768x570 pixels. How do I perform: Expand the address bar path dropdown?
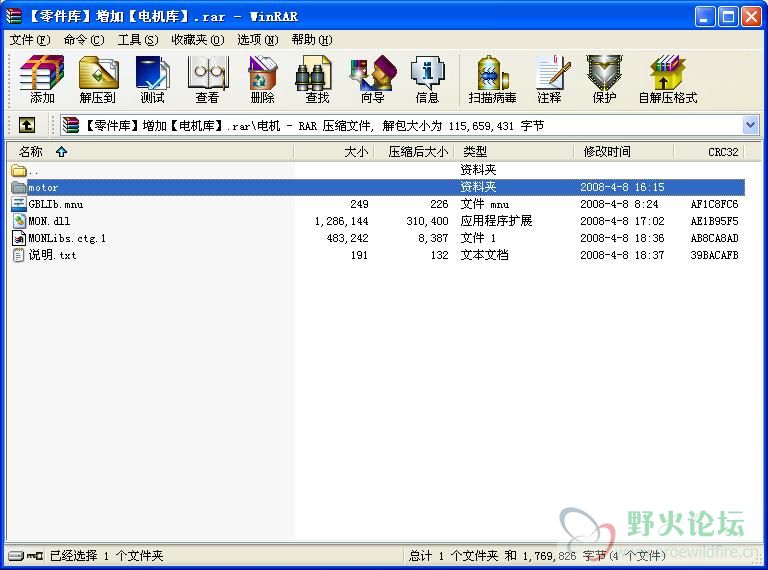[x=750, y=125]
